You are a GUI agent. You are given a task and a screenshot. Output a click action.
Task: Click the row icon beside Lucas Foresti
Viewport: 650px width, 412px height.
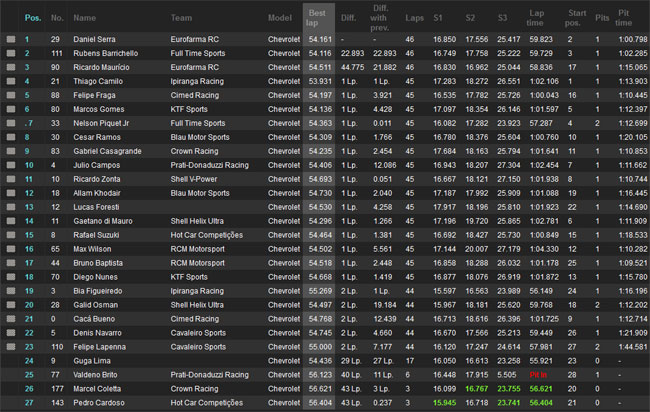coord(11,207)
